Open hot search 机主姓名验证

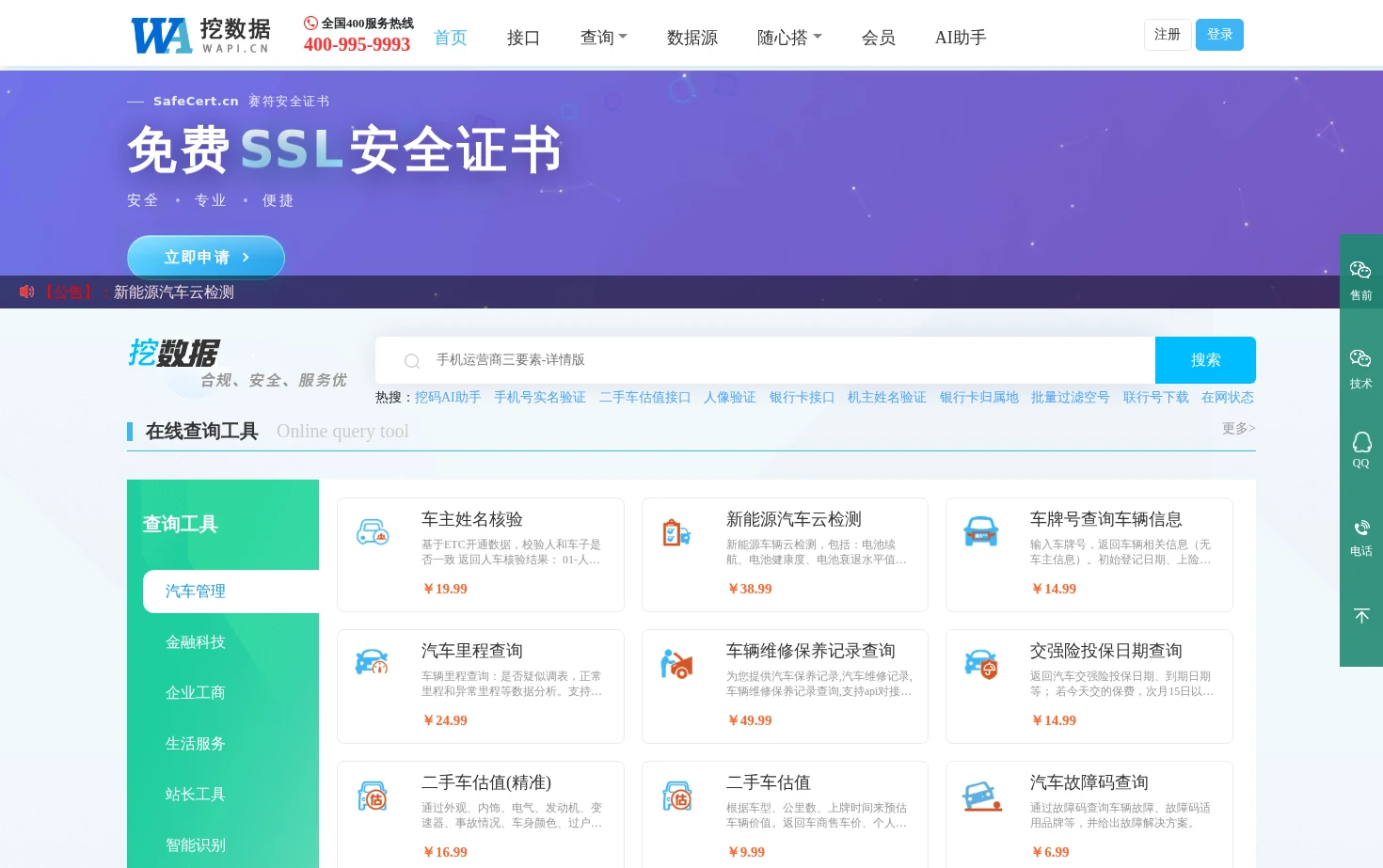click(887, 398)
